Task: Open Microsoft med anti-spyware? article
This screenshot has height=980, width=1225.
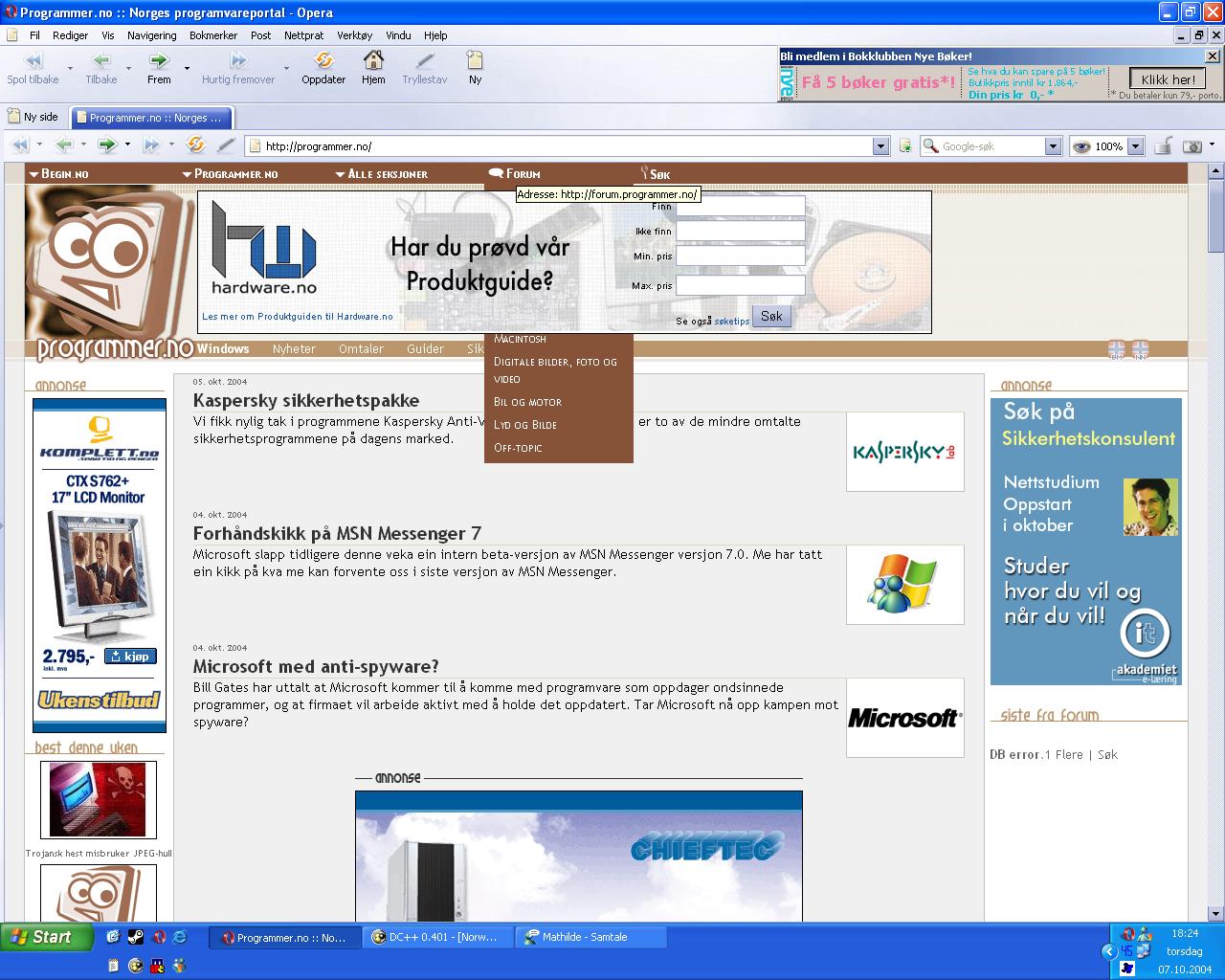Action: [x=316, y=667]
